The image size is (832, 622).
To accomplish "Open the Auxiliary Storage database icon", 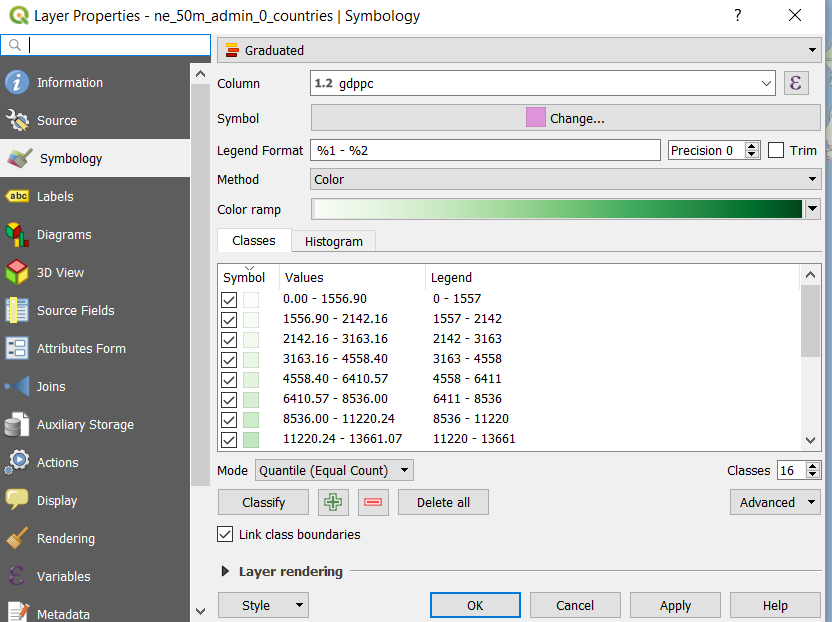I will tap(17, 425).
